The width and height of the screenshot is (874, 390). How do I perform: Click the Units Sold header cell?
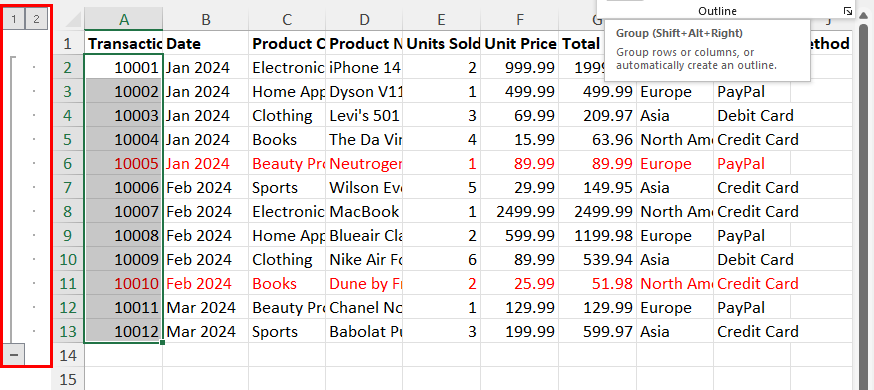coord(441,43)
